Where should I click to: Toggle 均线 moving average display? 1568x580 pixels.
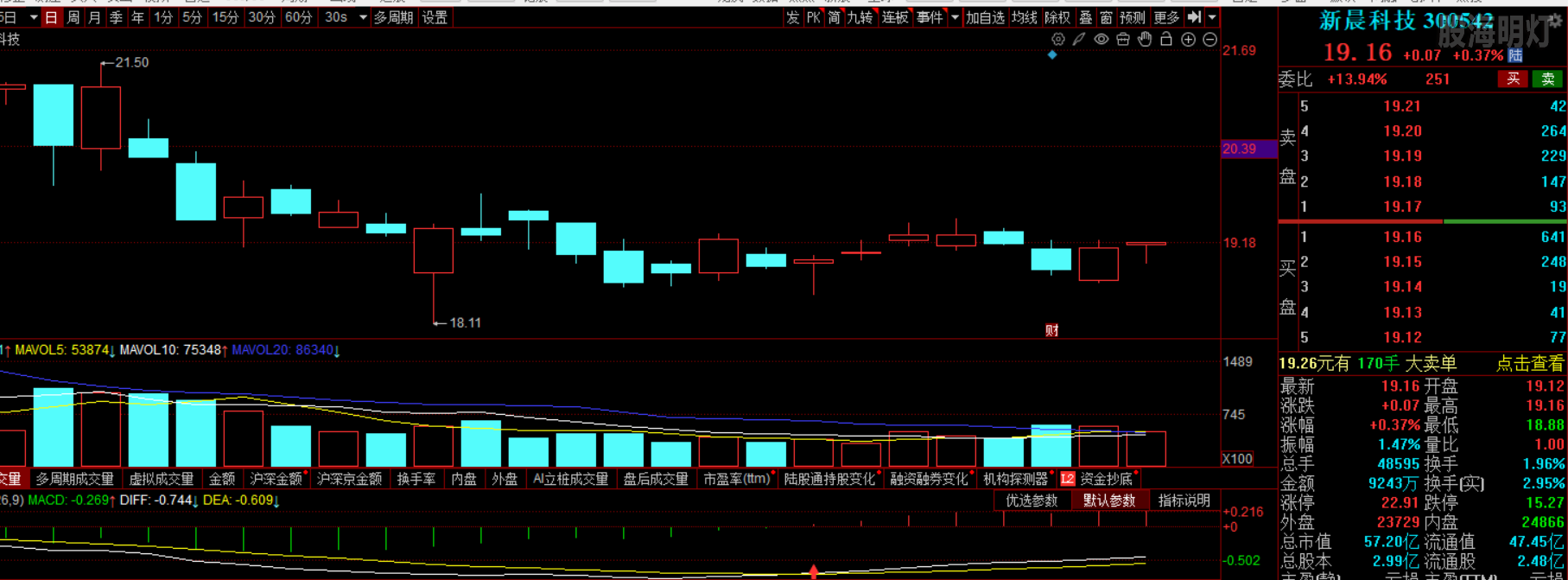[x=1024, y=17]
